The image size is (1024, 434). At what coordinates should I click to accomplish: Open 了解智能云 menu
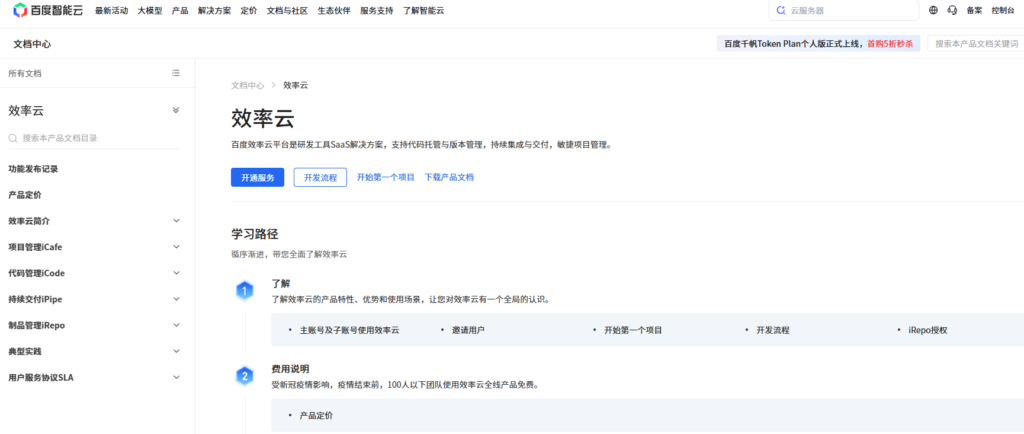[x=423, y=10]
